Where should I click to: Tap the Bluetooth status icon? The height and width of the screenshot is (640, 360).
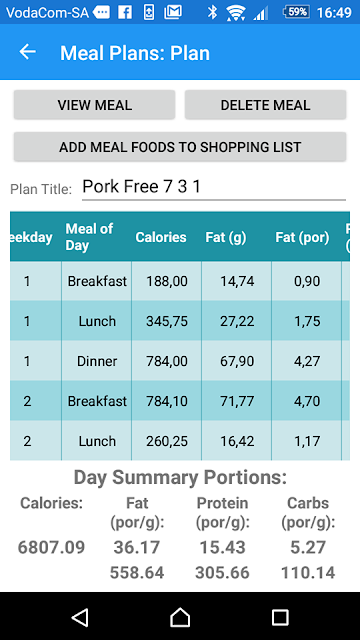tap(212, 12)
